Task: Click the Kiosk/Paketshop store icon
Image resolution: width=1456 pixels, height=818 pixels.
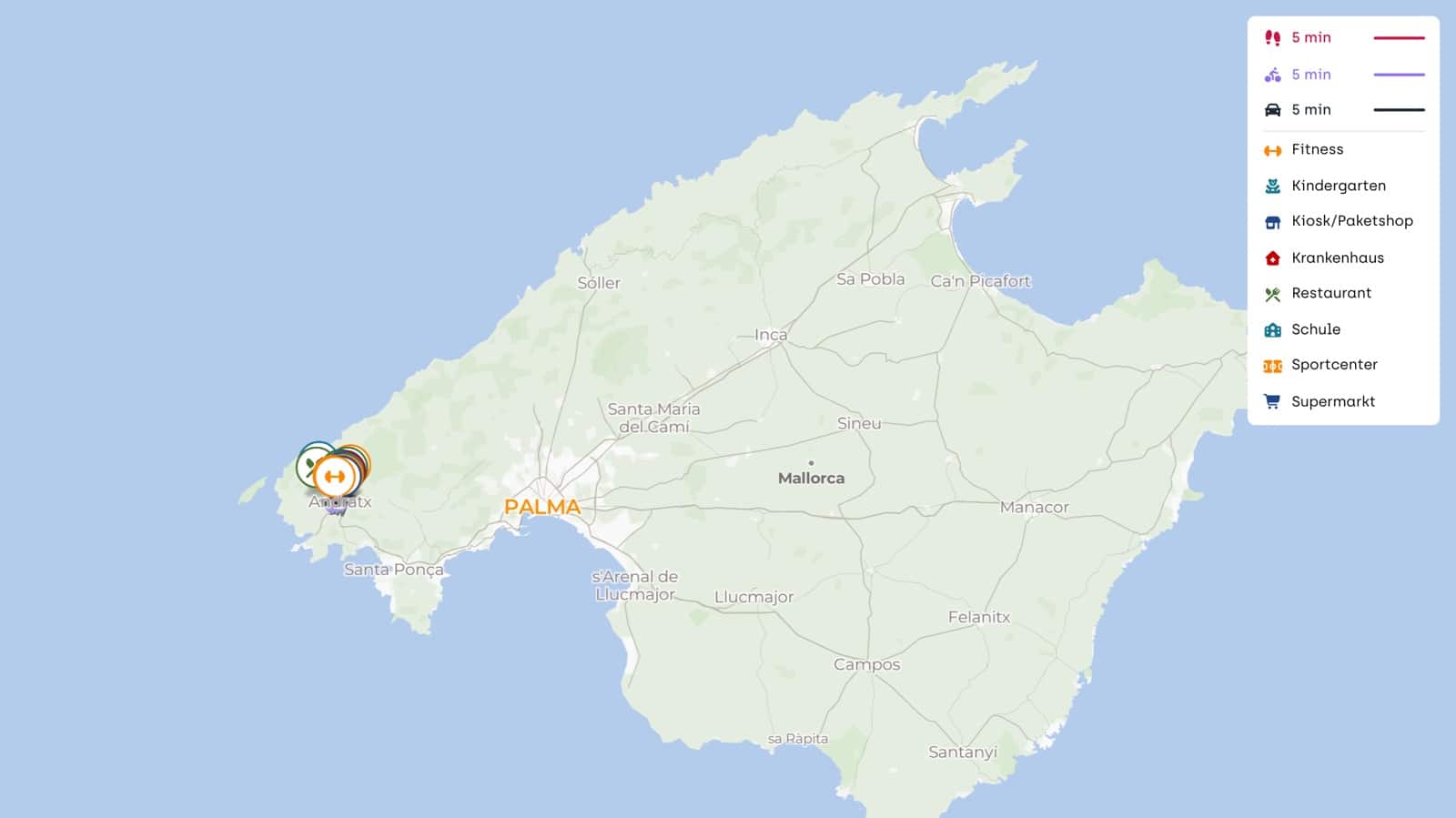Action: (1272, 222)
